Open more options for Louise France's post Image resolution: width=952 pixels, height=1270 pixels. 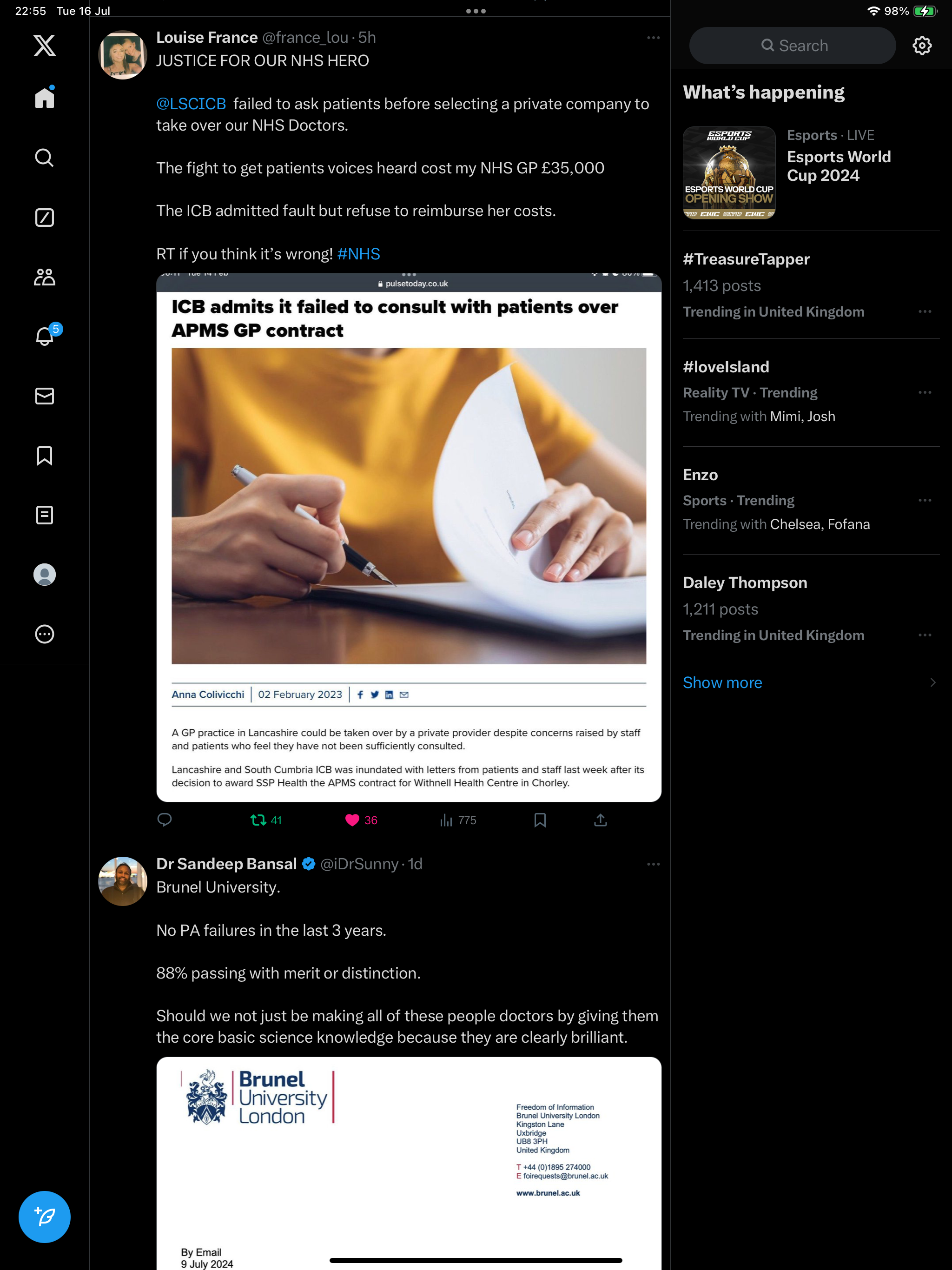654,38
